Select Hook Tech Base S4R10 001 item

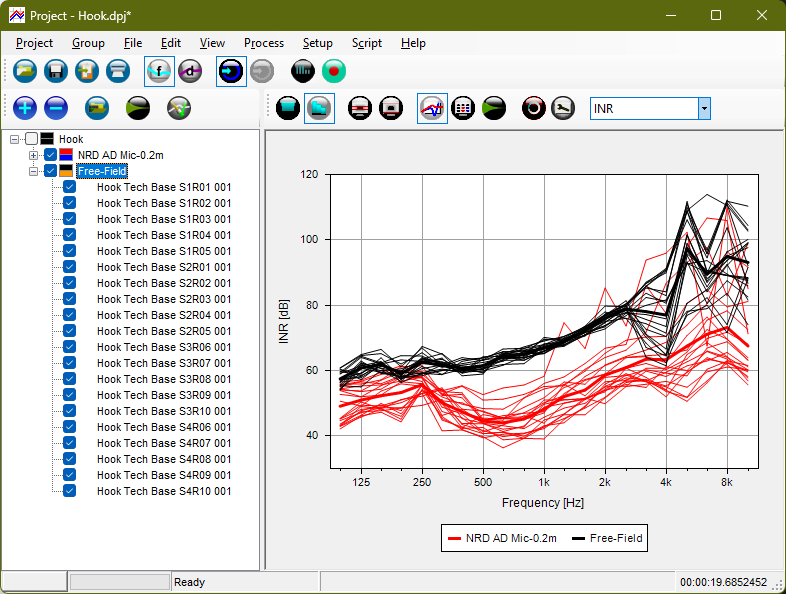(164, 491)
